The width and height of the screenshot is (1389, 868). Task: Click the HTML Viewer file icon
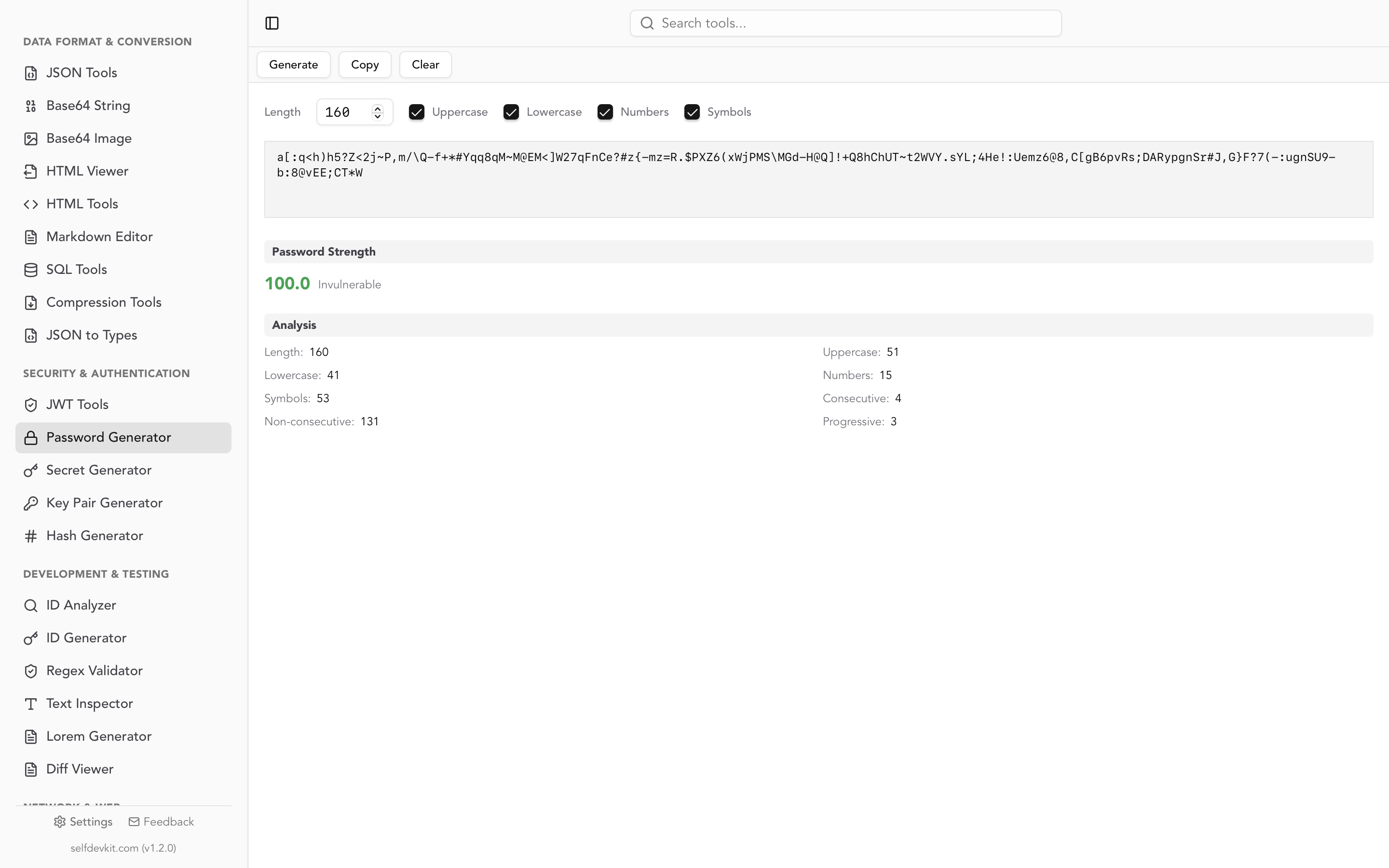(31, 171)
